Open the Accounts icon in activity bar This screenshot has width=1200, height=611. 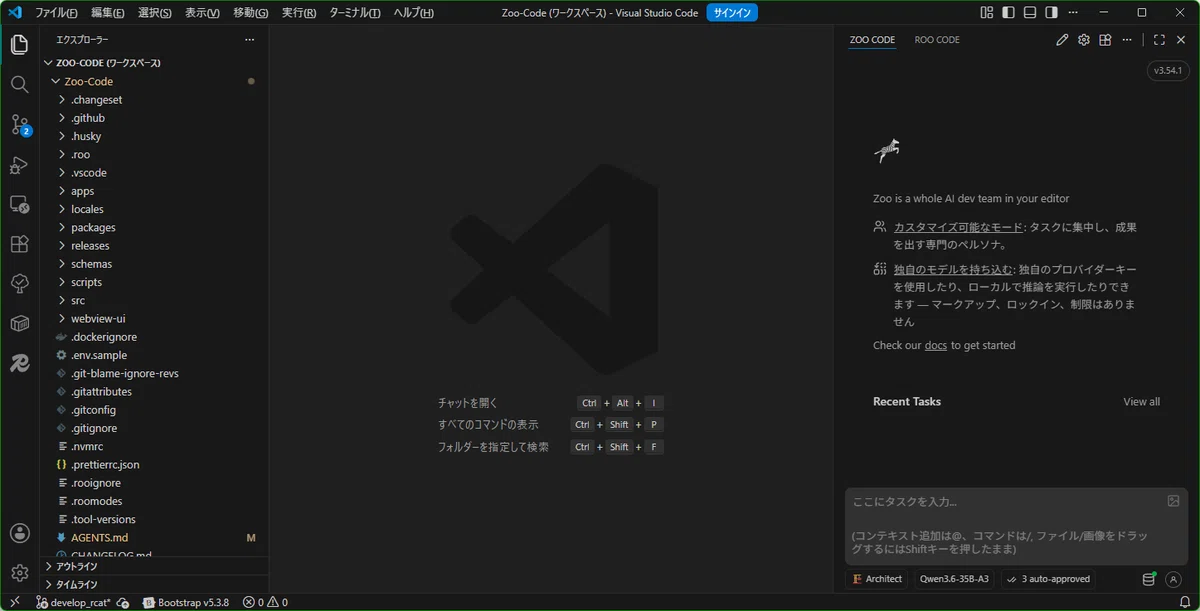[x=19, y=533]
